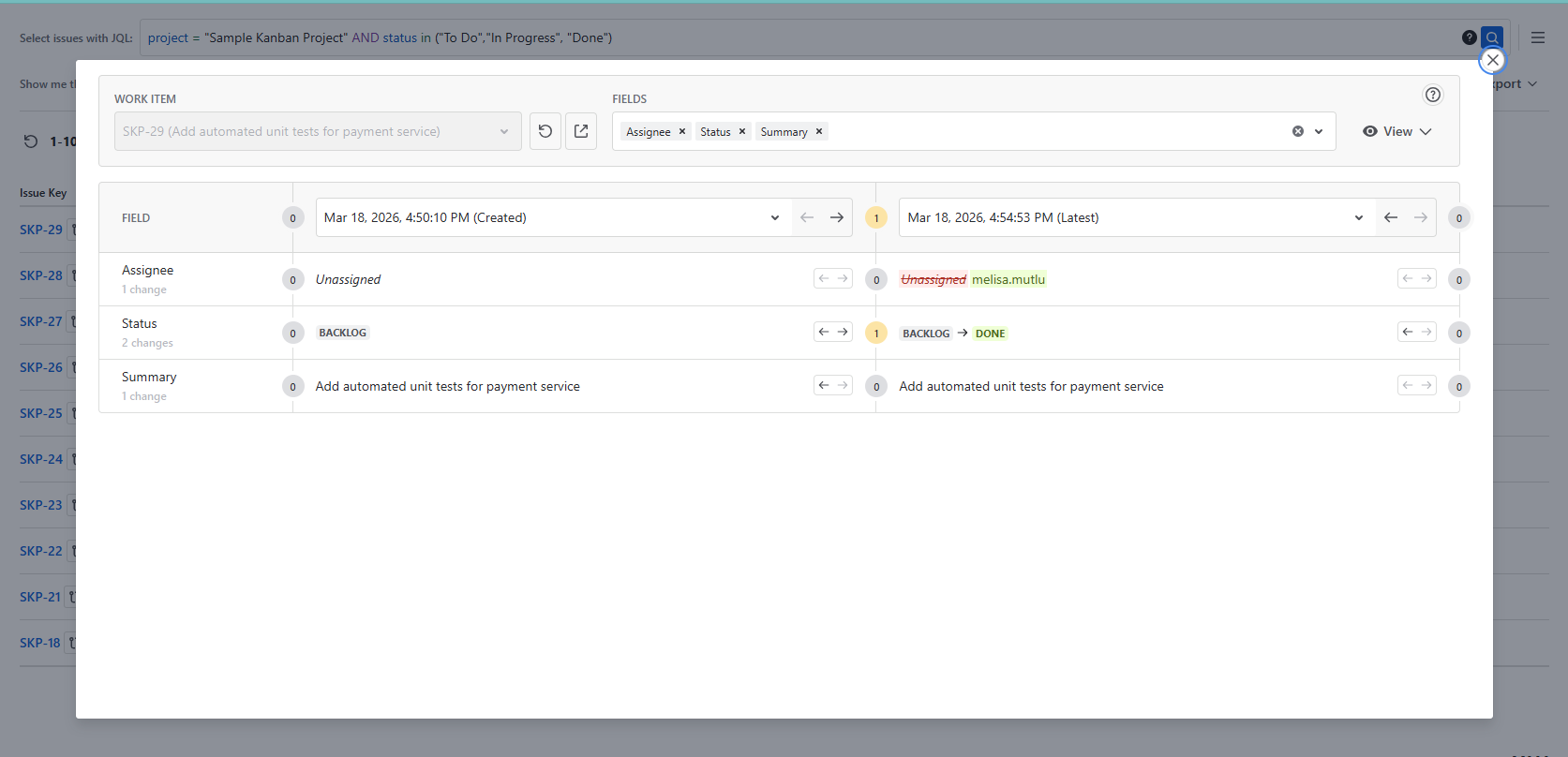Expand the Fields selector chevron

pyautogui.click(x=1319, y=131)
